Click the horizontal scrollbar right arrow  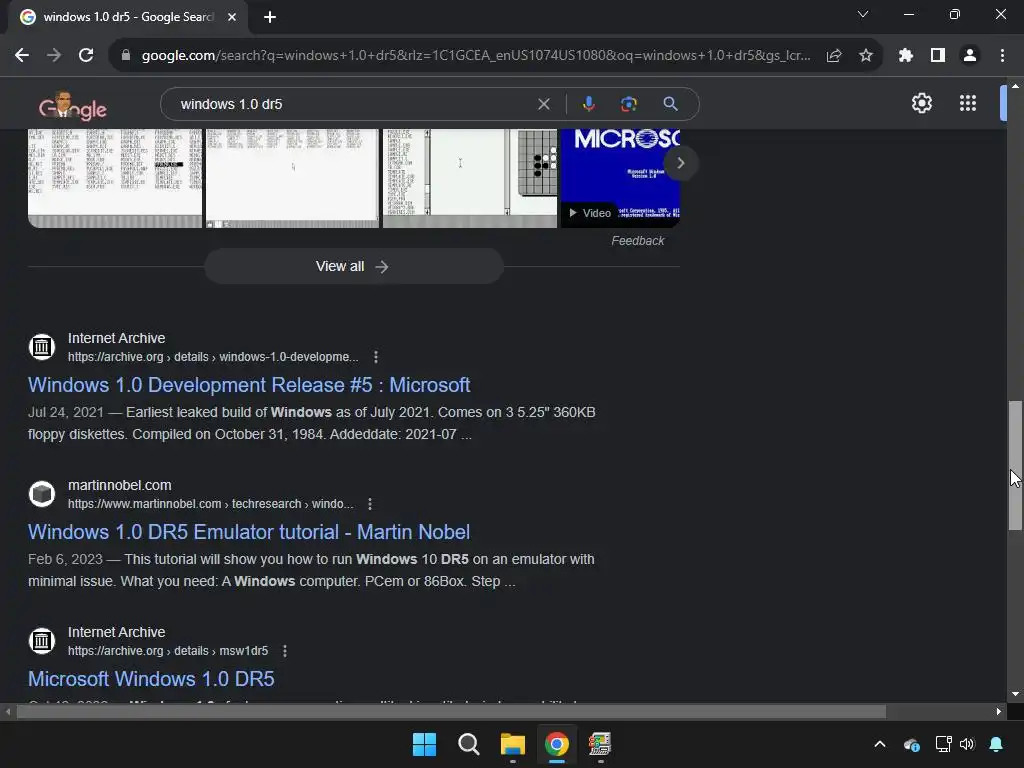point(999,712)
